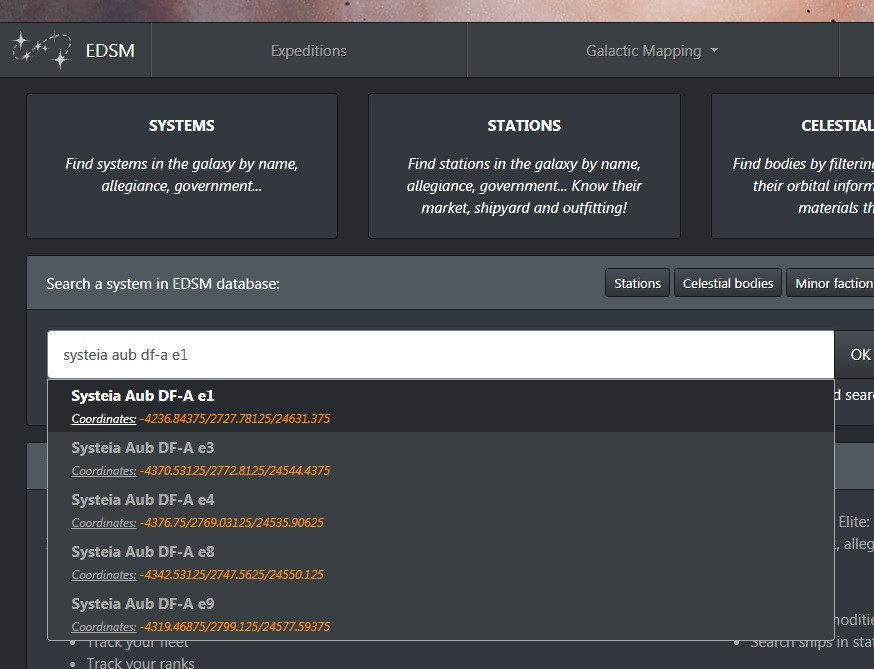Image resolution: width=874 pixels, height=669 pixels.
Task: Expand the Galactic Mapping dropdown
Action: pos(652,51)
